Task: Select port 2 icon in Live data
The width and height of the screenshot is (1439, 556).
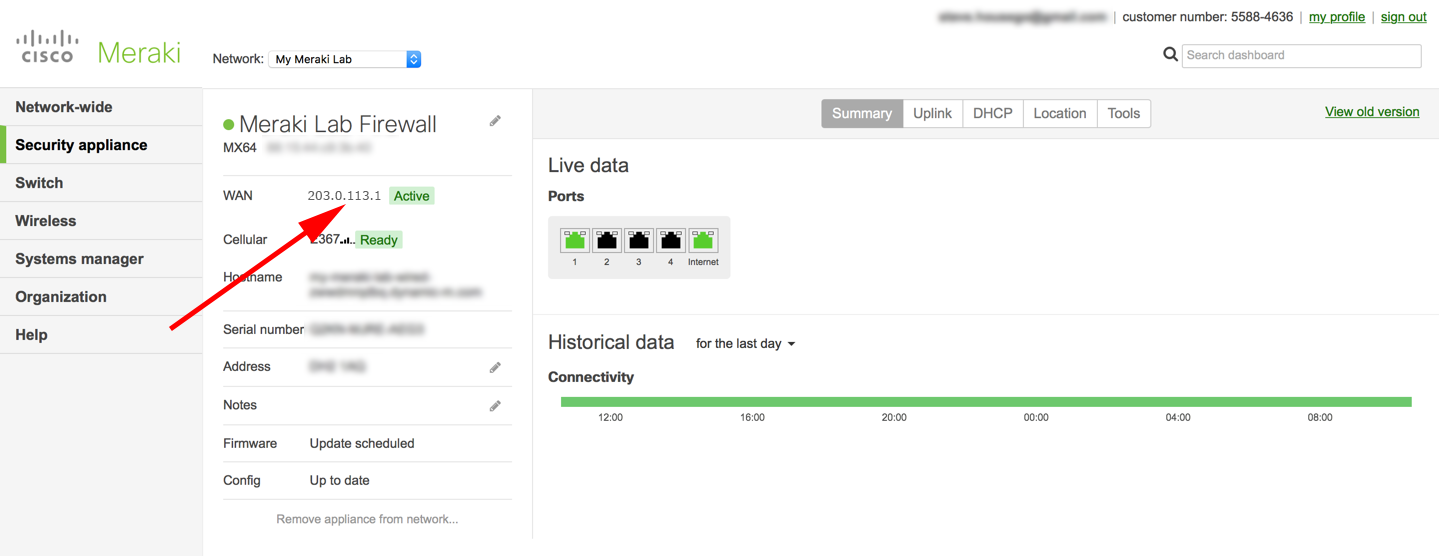Action: (x=607, y=240)
